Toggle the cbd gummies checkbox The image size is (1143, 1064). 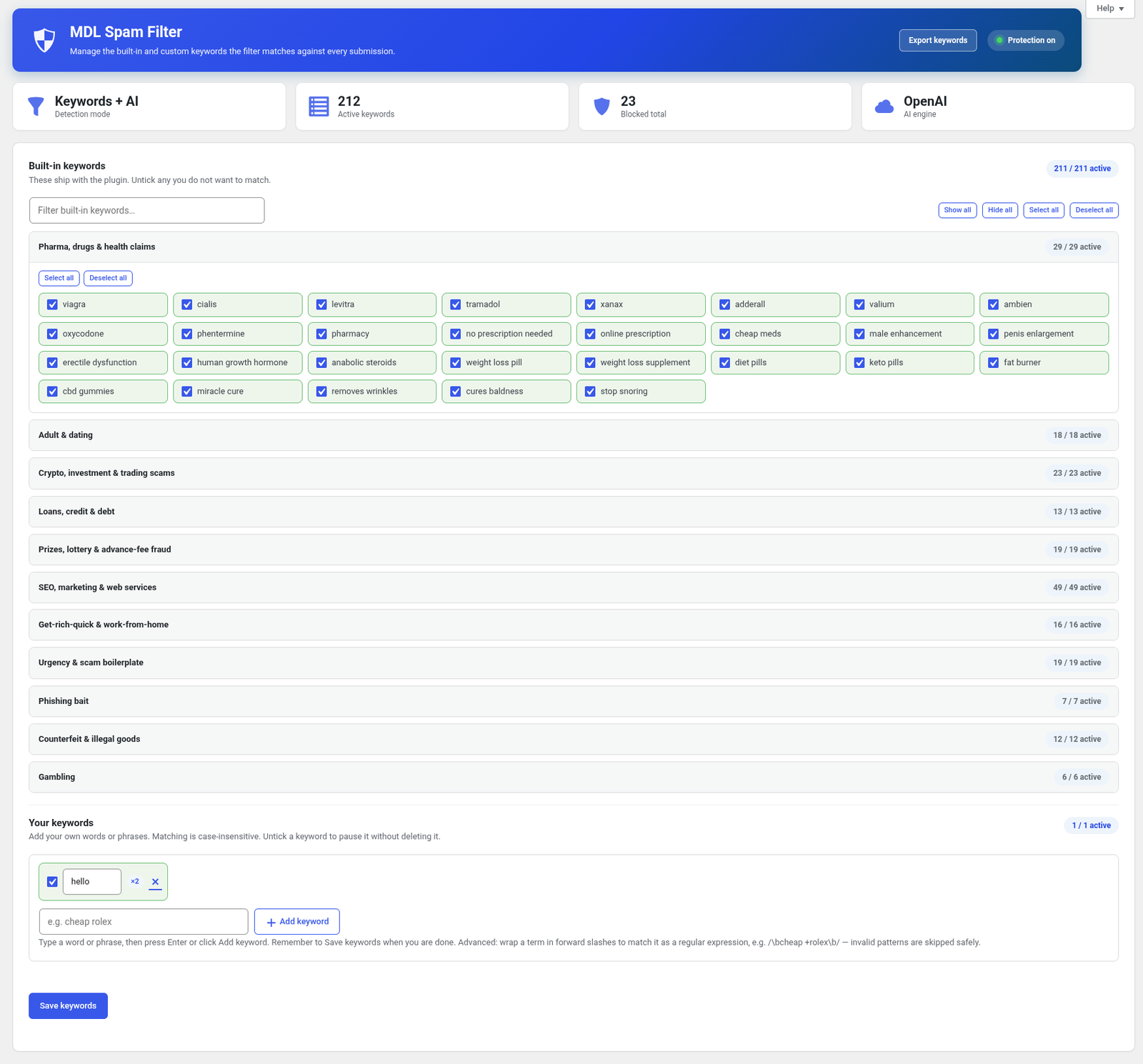[x=52, y=392]
